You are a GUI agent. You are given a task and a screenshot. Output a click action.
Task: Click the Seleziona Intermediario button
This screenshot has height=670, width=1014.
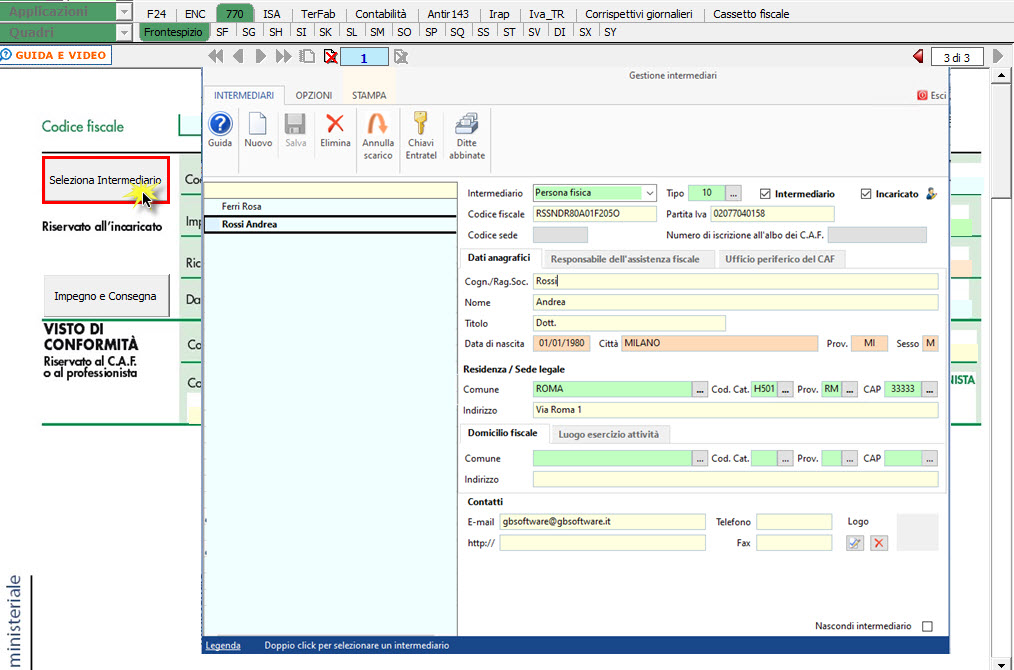pyautogui.click(x=105, y=180)
